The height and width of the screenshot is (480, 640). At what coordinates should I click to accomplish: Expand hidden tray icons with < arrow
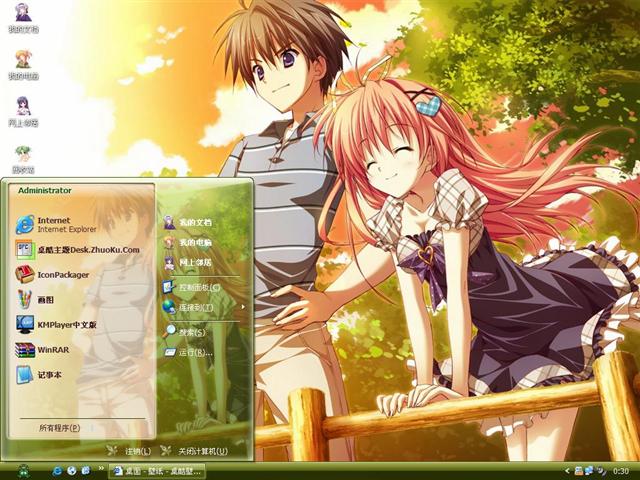tap(567, 471)
